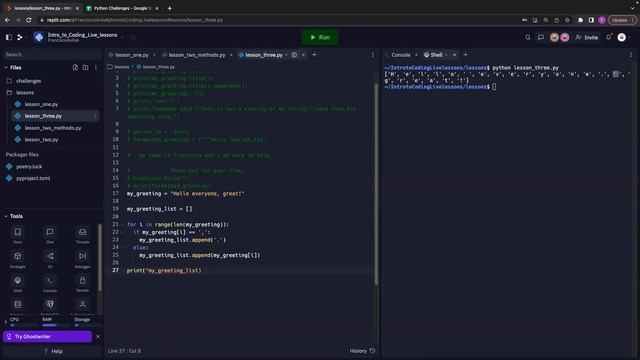
Task: Open pyproject.toml packager file
Action: tap(33, 178)
